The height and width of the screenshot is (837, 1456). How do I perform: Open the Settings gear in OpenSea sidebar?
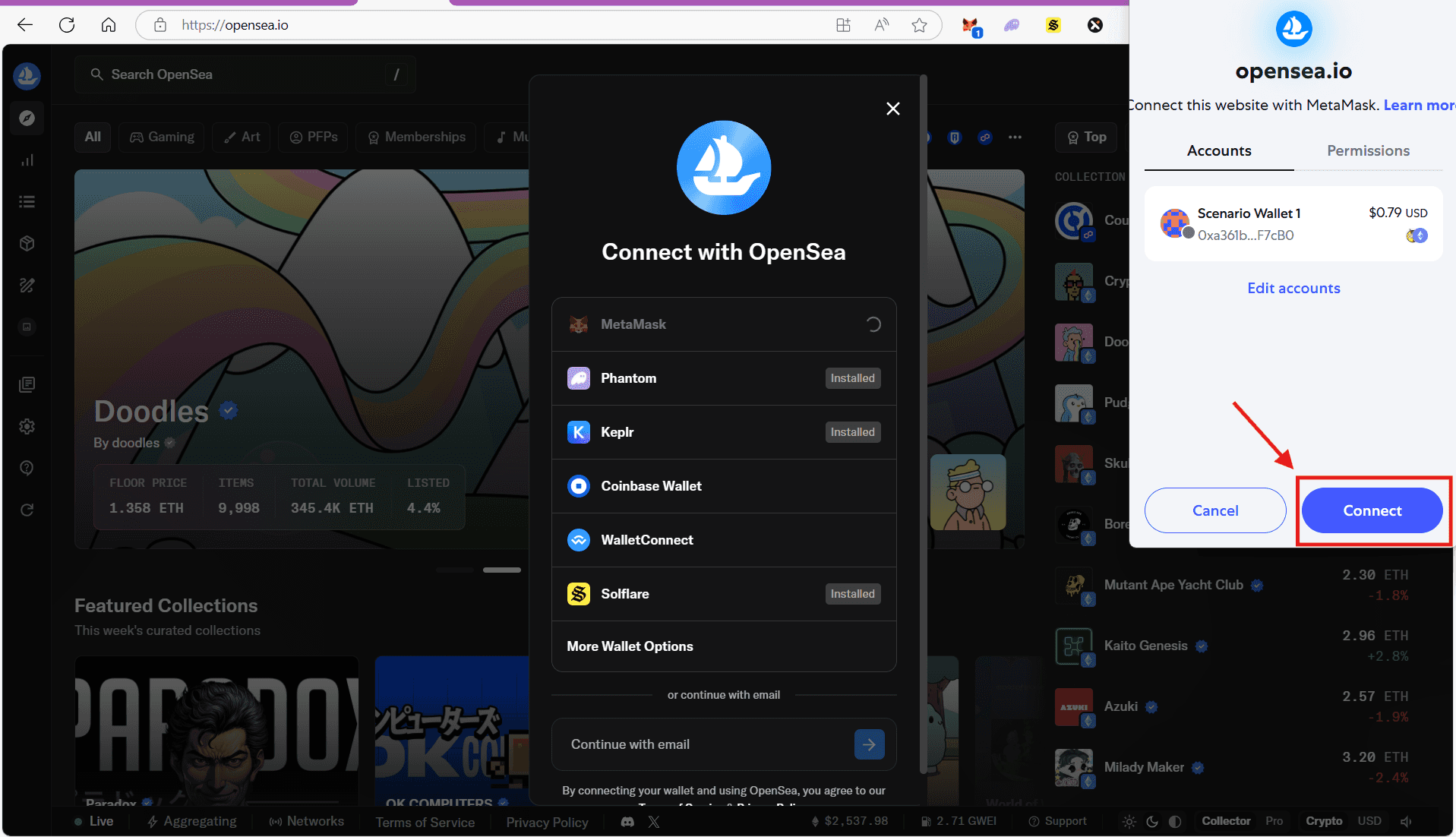27,426
